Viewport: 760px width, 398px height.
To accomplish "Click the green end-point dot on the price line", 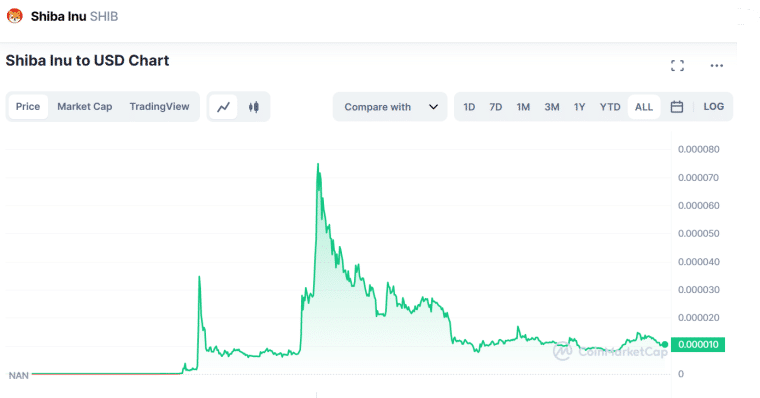I will (665, 344).
